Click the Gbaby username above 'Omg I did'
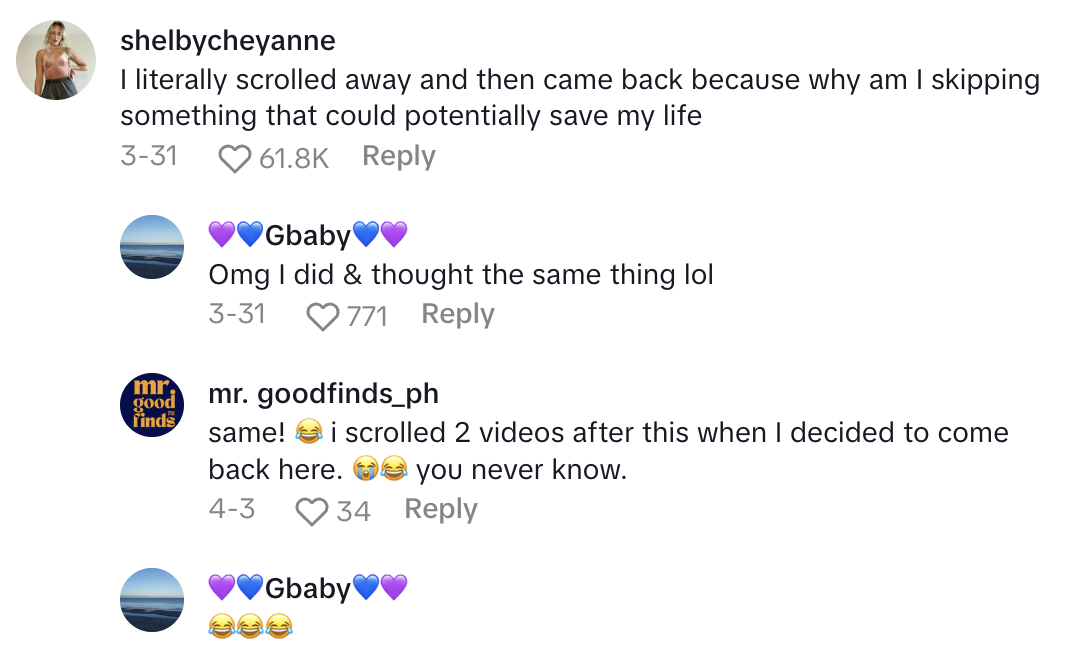The height and width of the screenshot is (654, 1080). (x=308, y=235)
